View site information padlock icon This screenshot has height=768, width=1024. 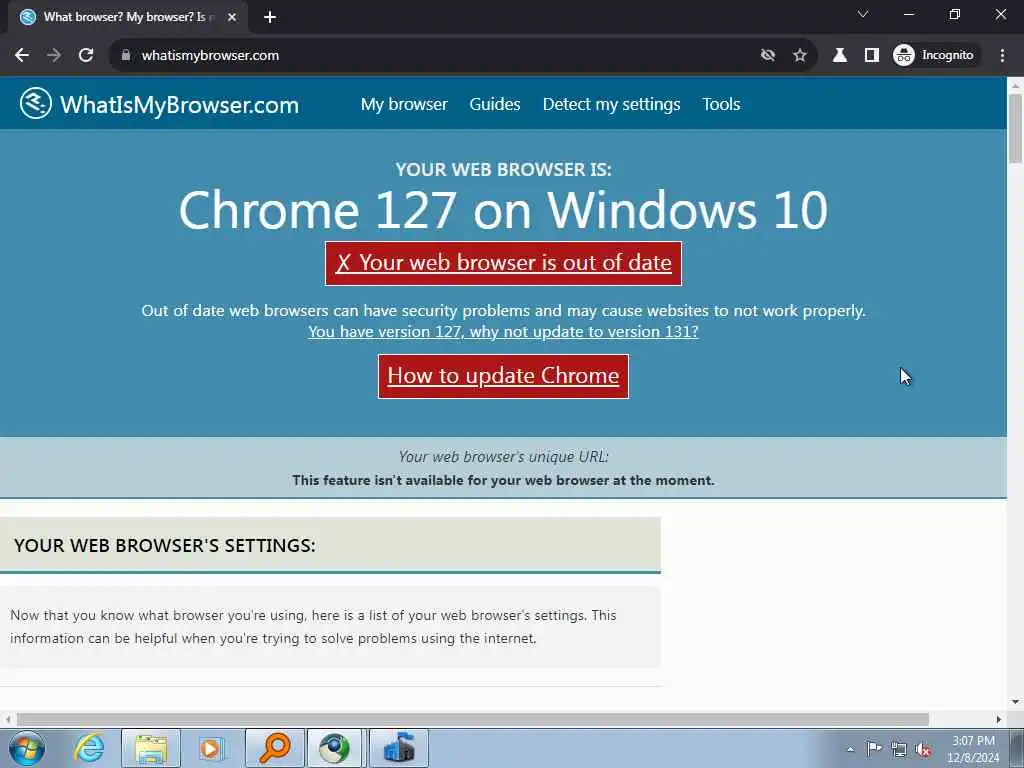[126, 56]
